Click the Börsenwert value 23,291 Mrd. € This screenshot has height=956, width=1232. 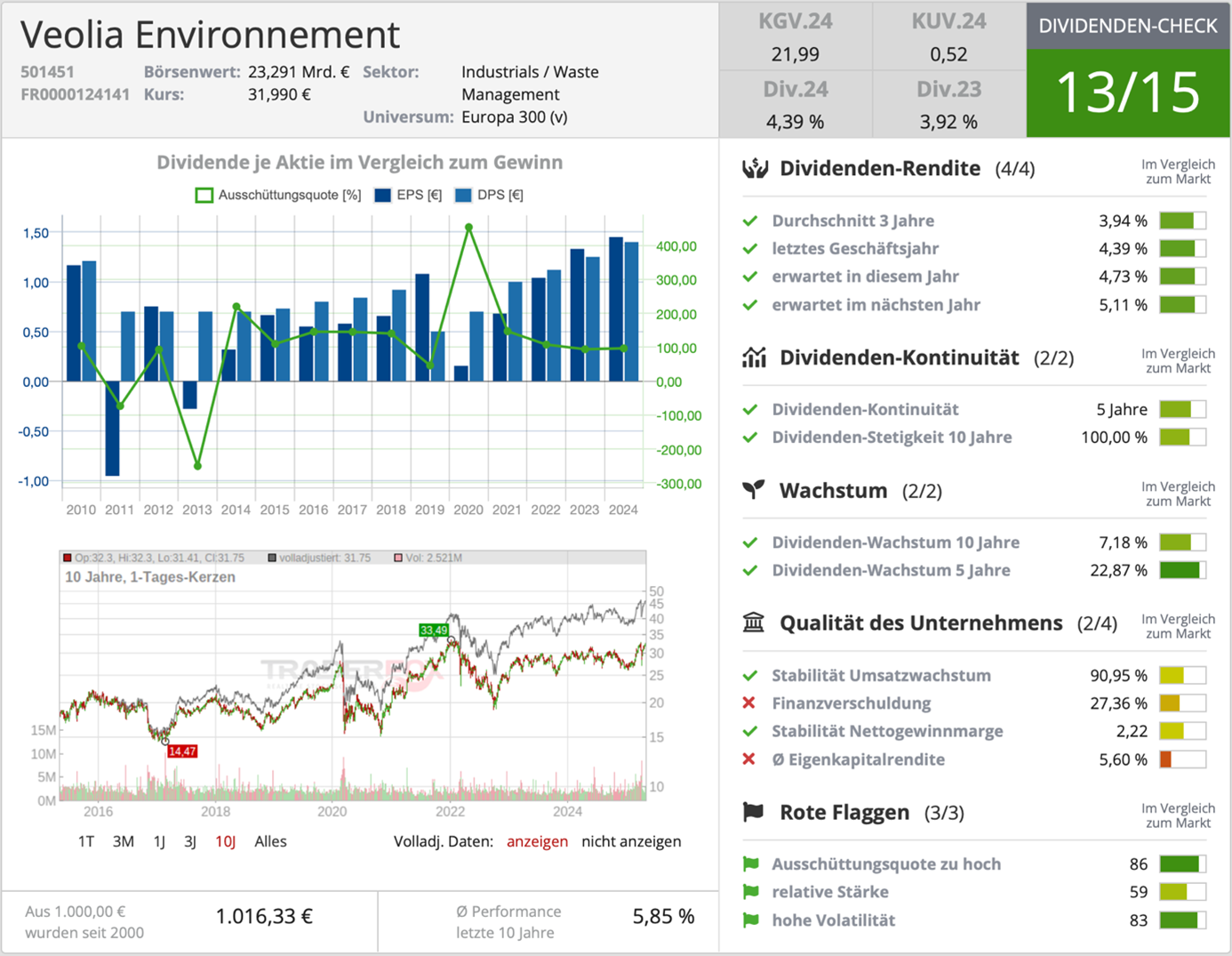[299, 72]
